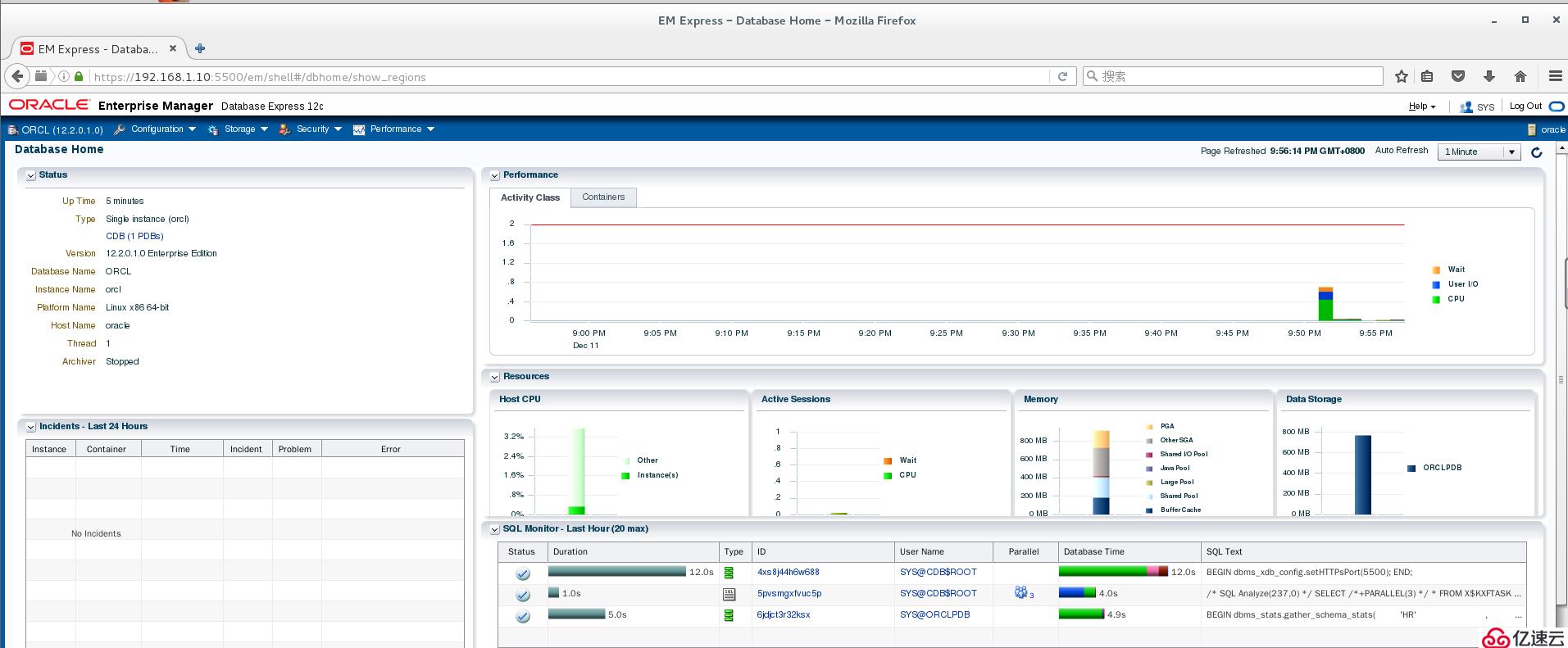Click the SYS user icon
This screenshot has height=648, width=1568.
(1466, 106)
